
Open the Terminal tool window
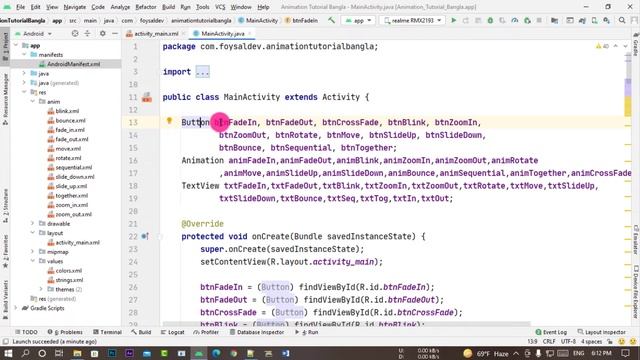(107, 332)
